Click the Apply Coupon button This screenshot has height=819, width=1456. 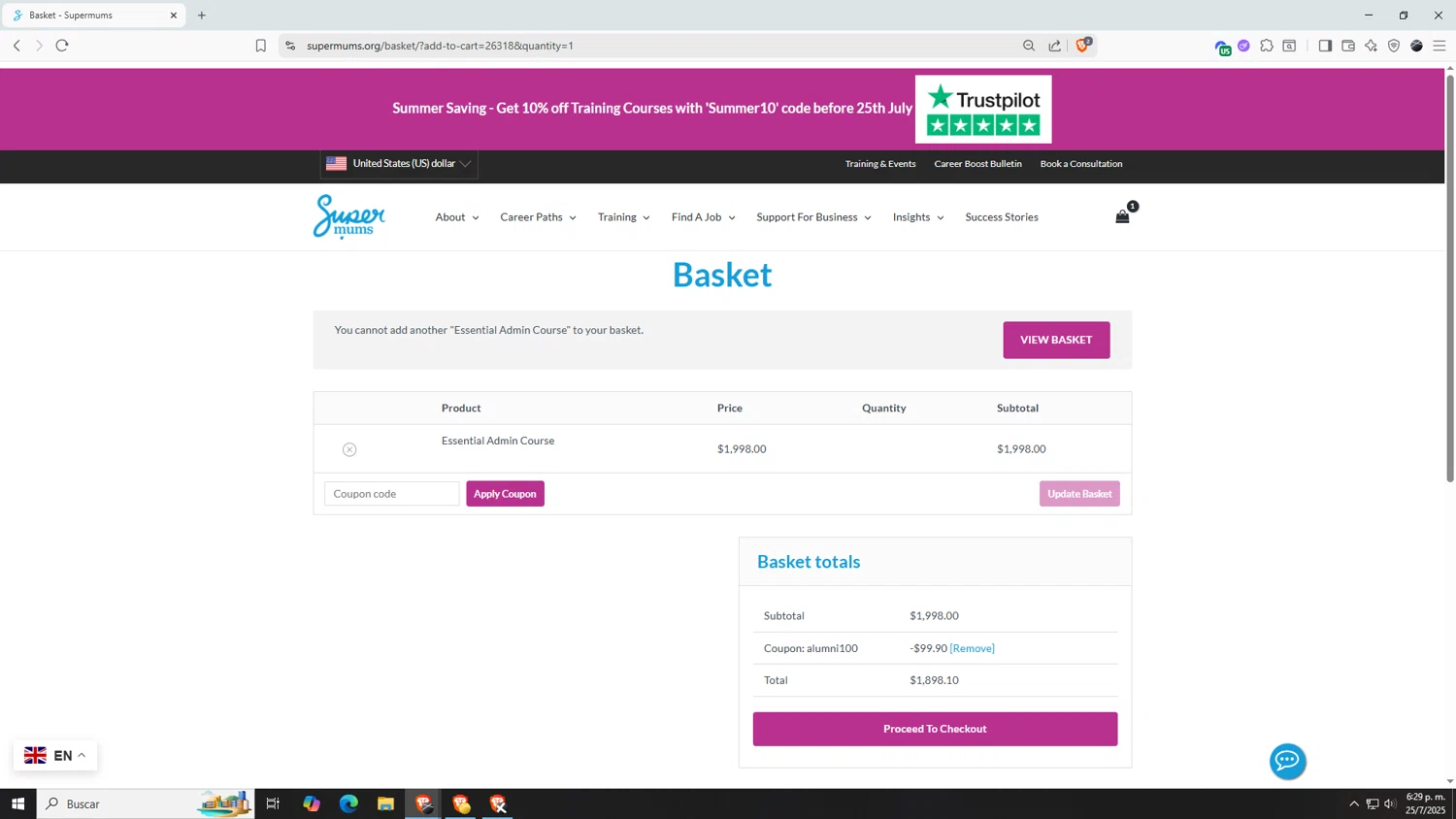pyautogui.click(x=505, y=494)
